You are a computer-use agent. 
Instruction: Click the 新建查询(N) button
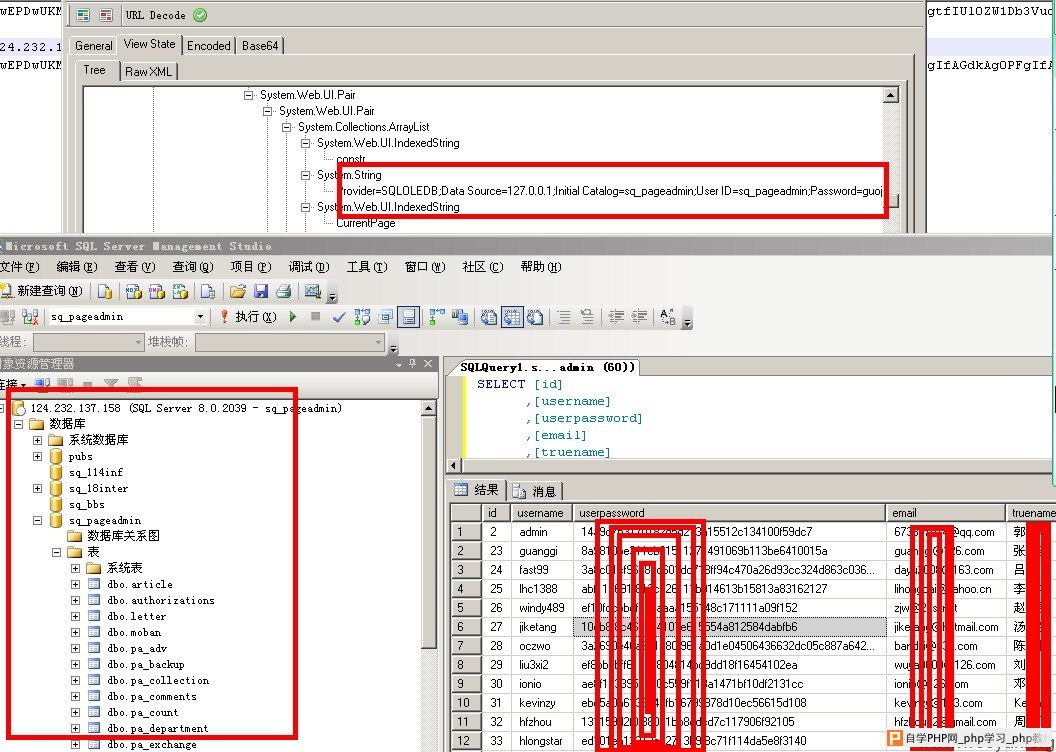(x=42, y=291)
